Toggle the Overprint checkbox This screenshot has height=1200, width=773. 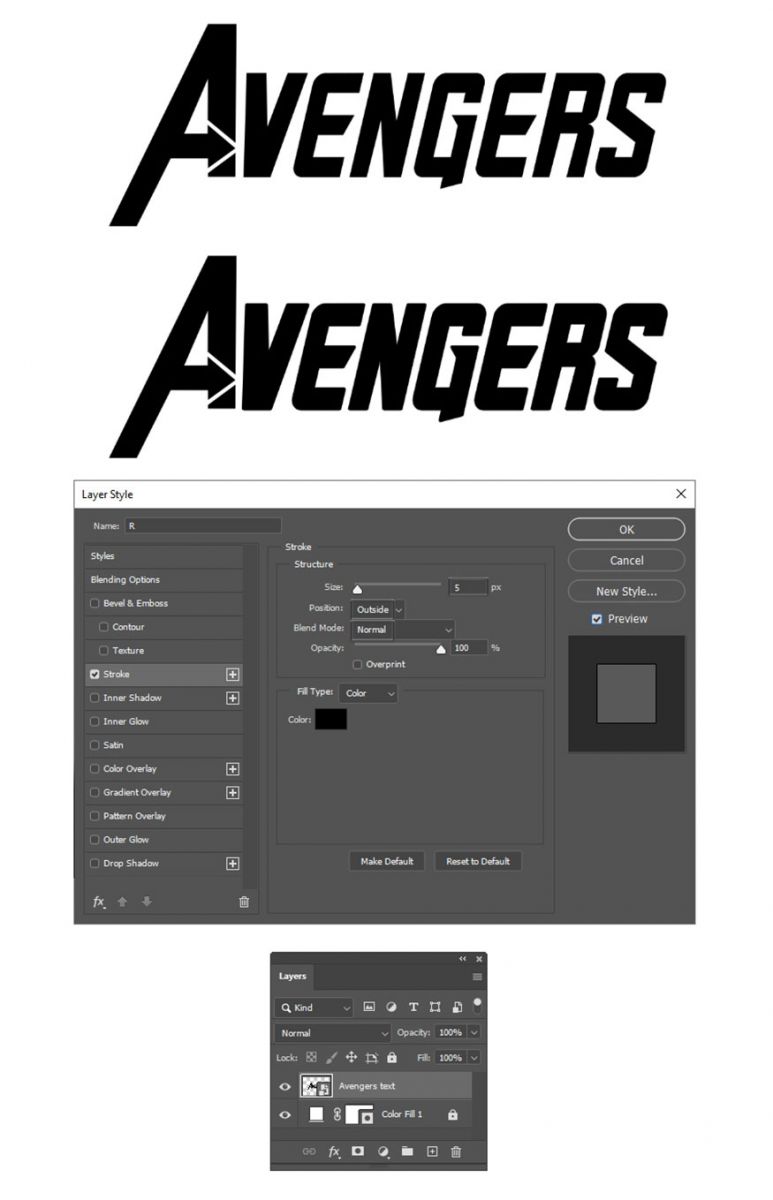point(357,664)
